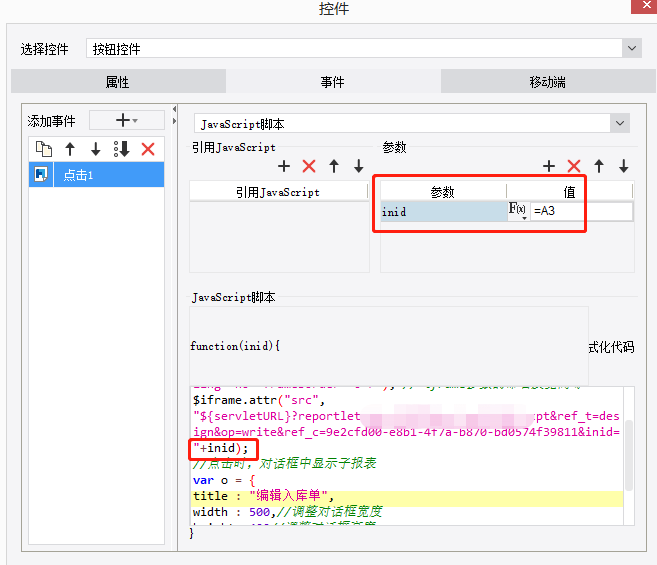Switch to the 属性 tab

point(118,81)
